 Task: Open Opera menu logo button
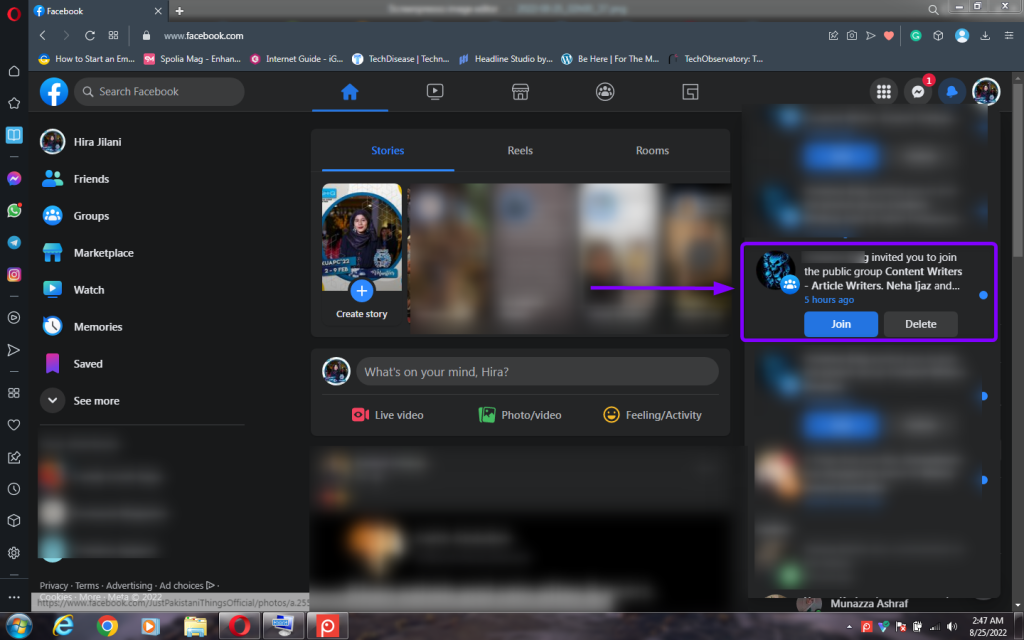14,14
